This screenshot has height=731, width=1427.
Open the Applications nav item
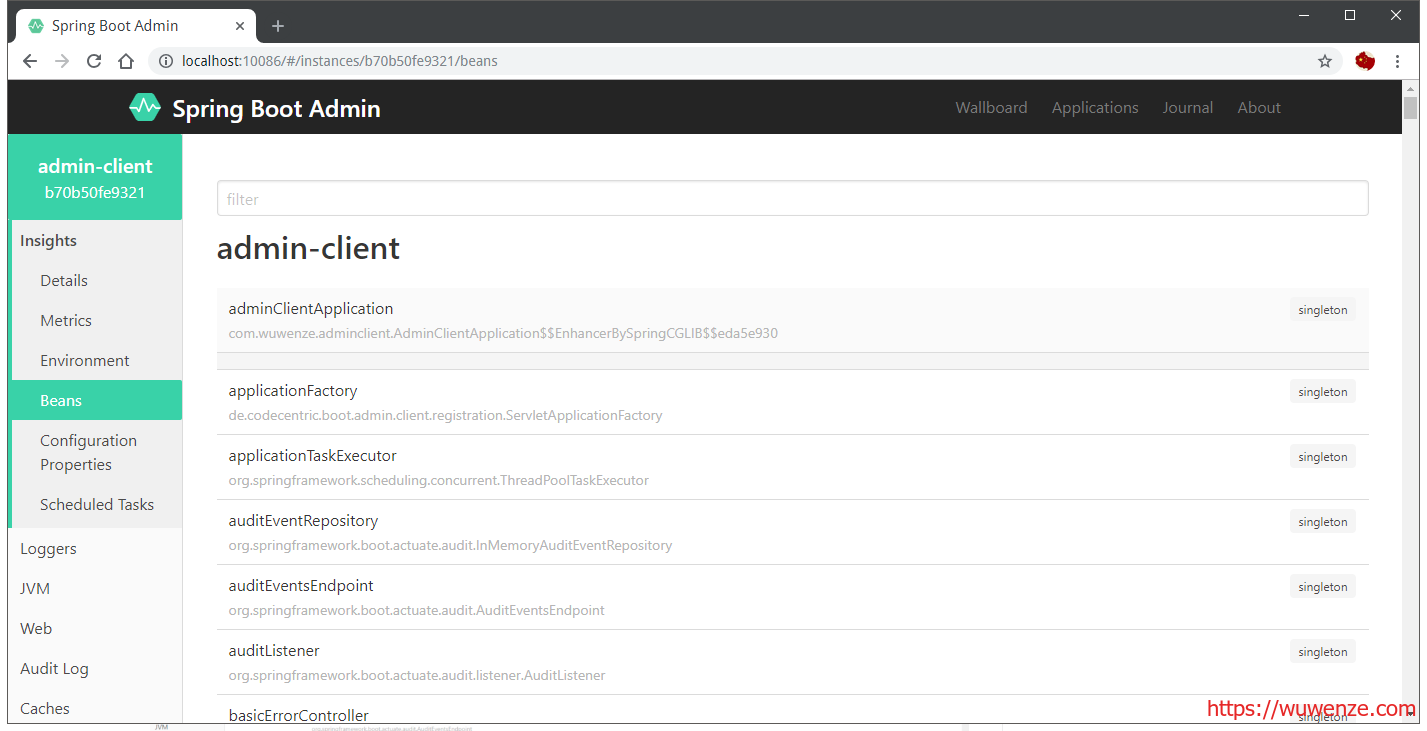1095,107
